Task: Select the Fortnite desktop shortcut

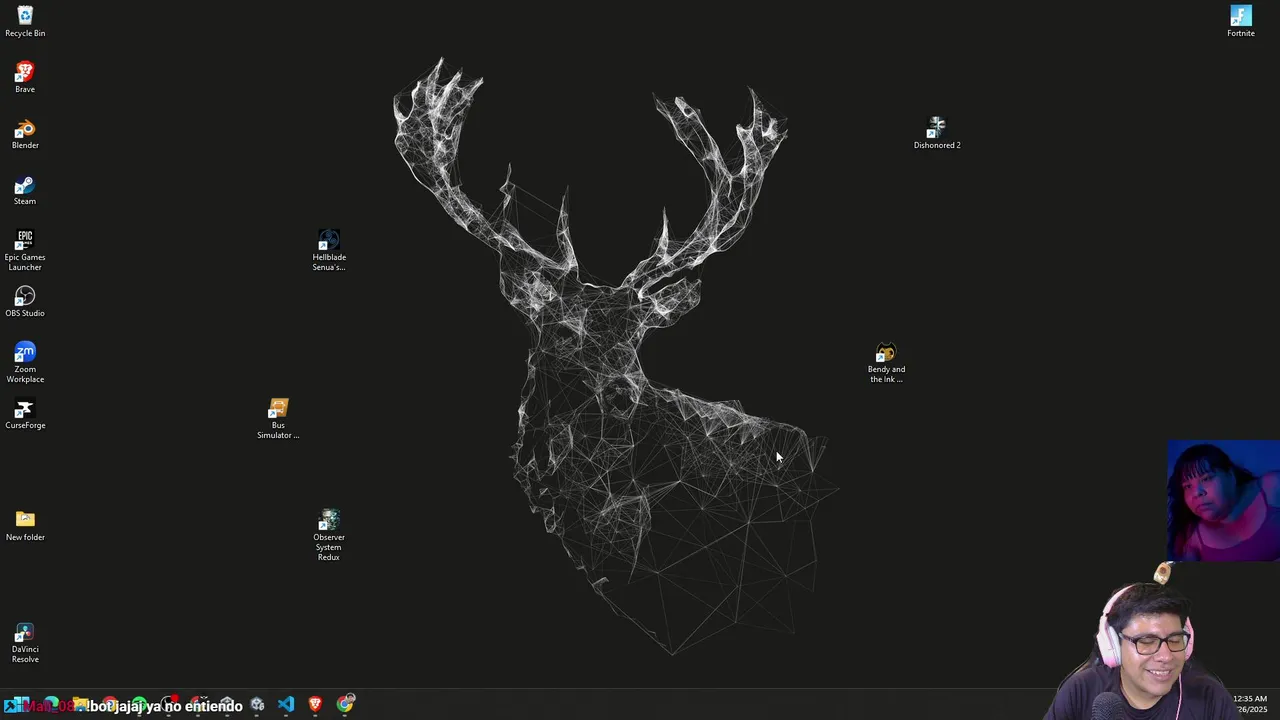Action: pos(1241,22)
